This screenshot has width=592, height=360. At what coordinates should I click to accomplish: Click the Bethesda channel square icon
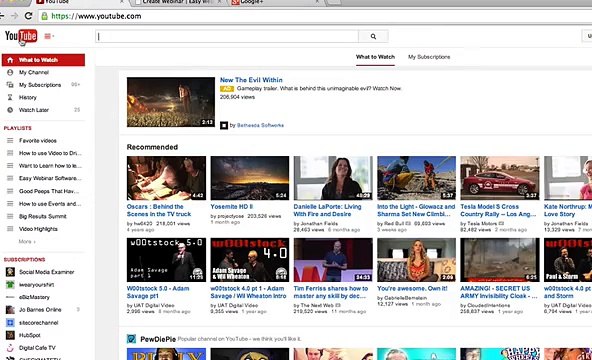[x=224, y=125]
